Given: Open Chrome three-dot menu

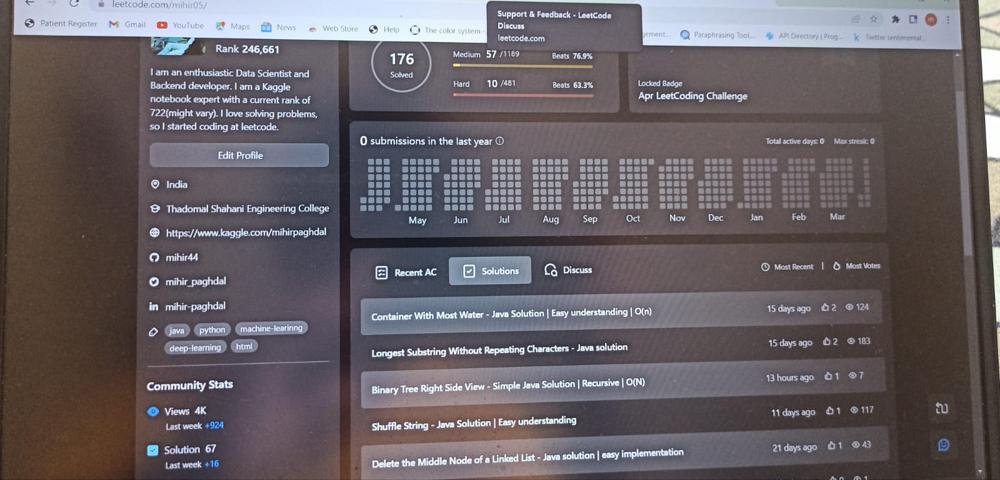Looking at the screenshot, I should [948, 20].
